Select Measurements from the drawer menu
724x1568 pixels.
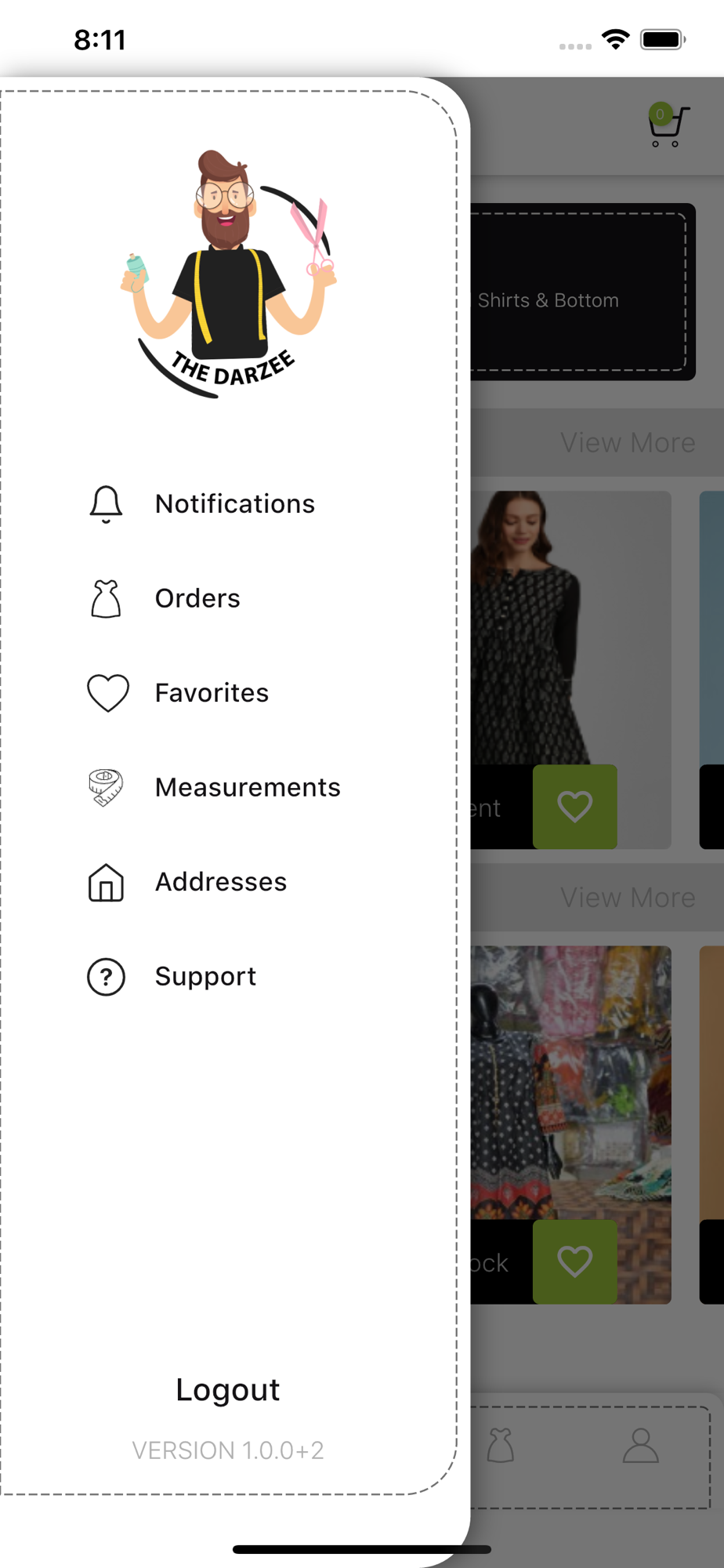click(248, 787)
